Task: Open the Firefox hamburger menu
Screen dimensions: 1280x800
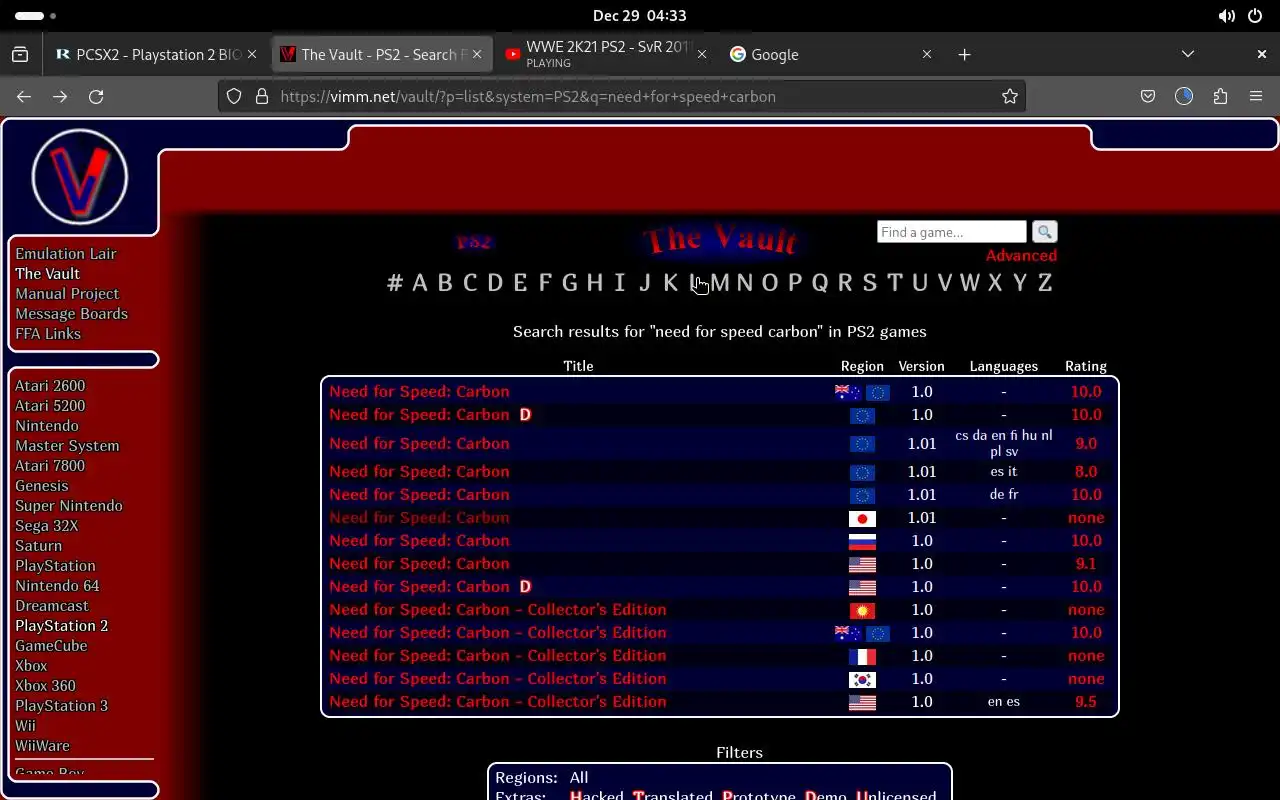Action: (x=1256, y=96)
